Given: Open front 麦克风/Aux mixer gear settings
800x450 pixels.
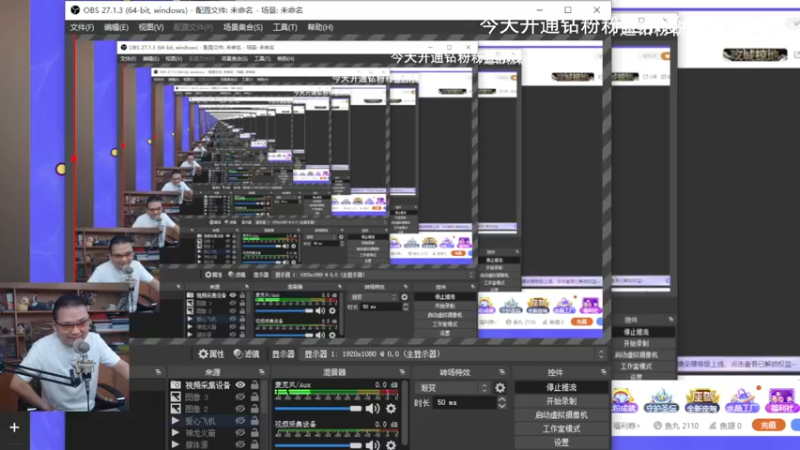Looking at the screenshot, I should pyautogui.click(x=391, y=408).
